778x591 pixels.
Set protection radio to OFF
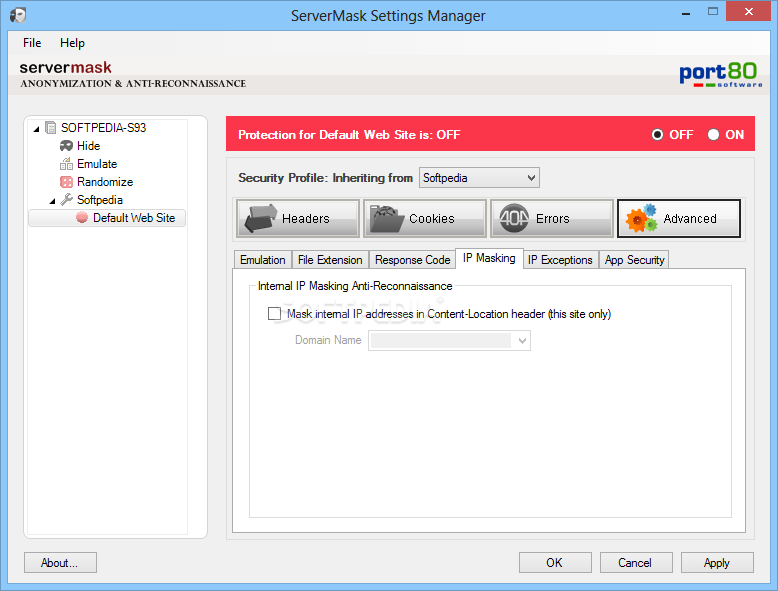[x=657, y=134]
